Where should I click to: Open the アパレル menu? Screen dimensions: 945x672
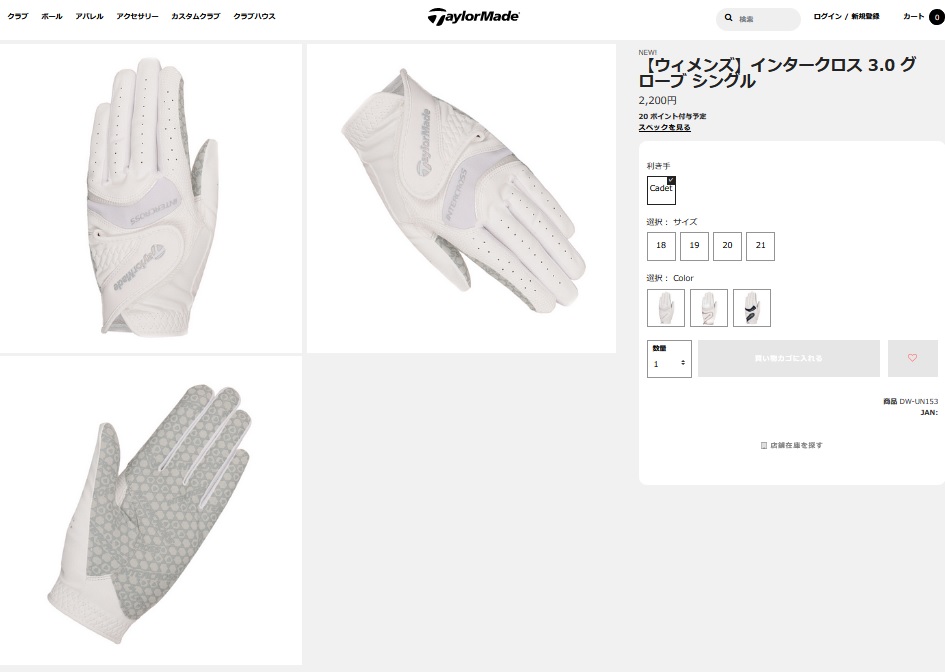tap(89, 16)
